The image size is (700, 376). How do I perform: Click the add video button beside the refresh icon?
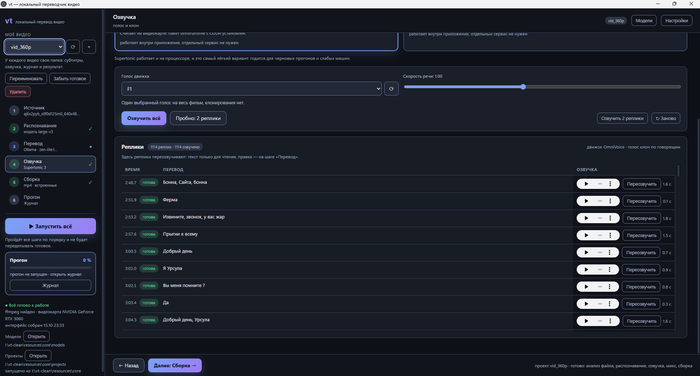[x=89, y=46]
